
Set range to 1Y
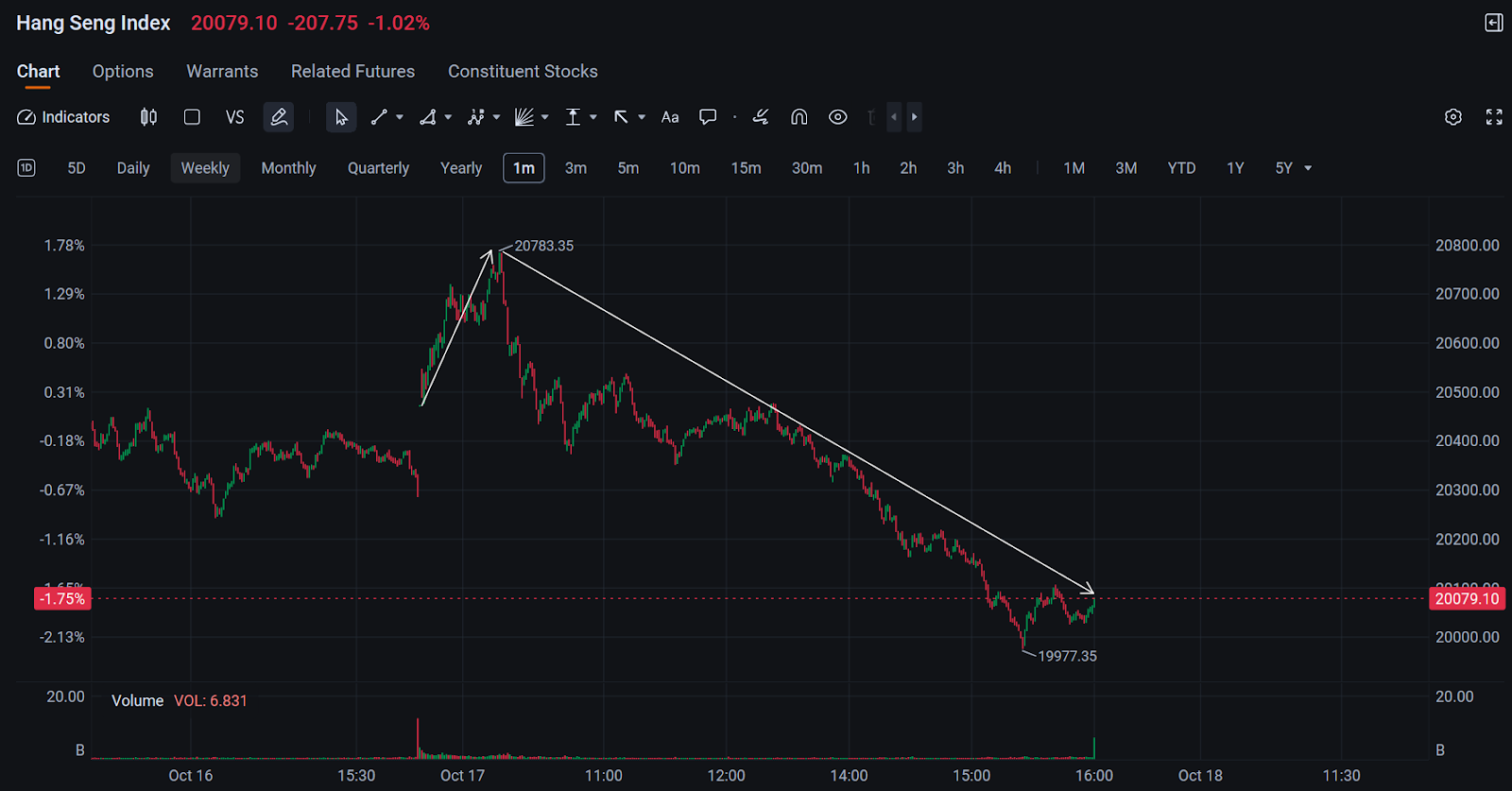[1235, 168]
